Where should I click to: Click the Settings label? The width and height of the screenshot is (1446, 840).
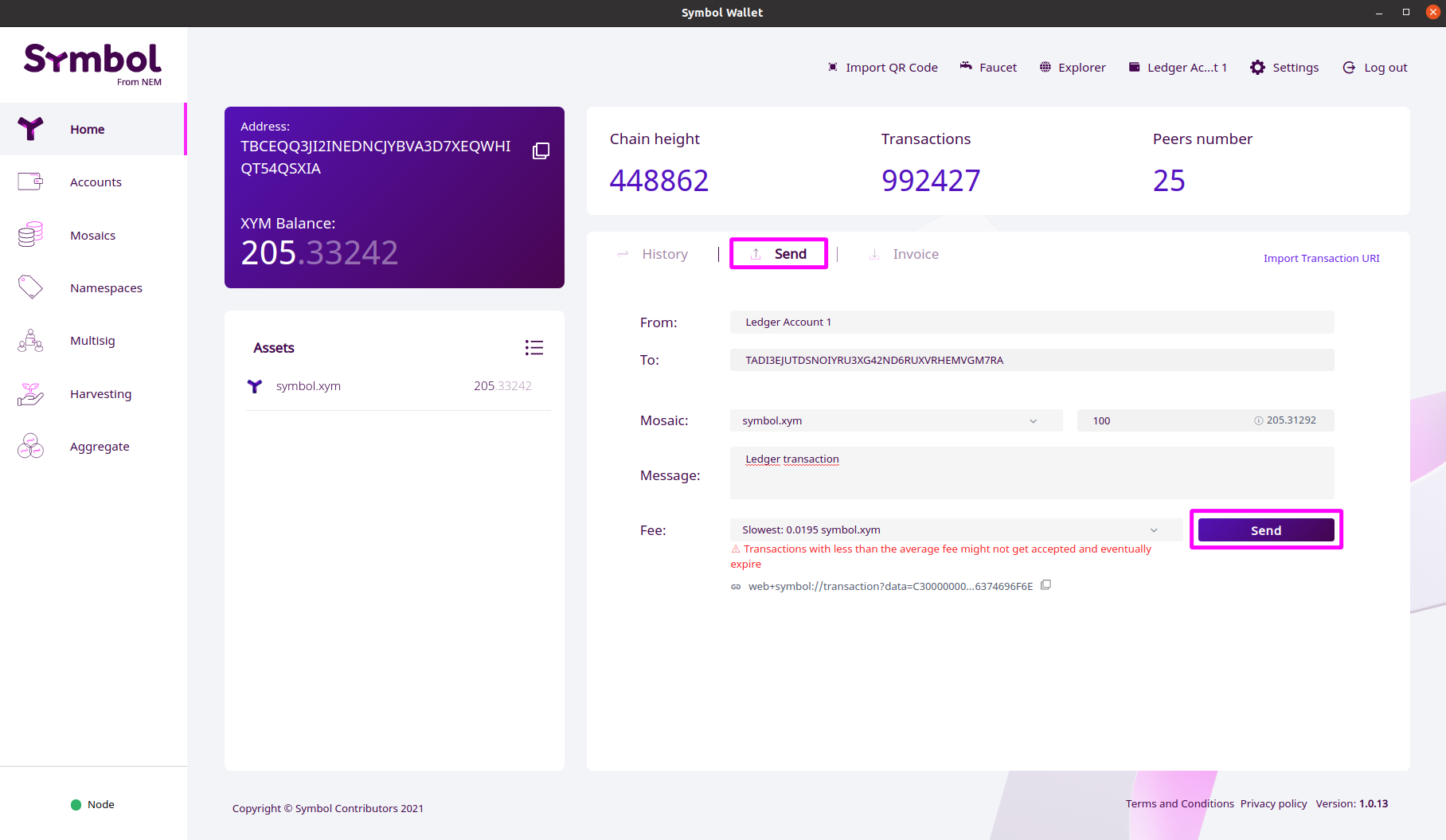point(1296,68)
